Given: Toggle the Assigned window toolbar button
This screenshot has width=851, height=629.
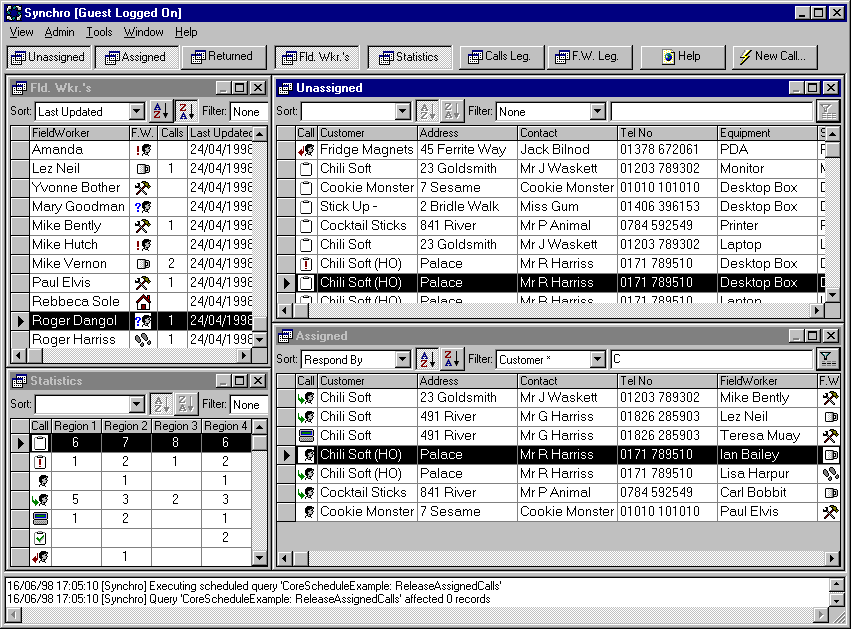Looking at the screenshot, I should tap(134, 57).
